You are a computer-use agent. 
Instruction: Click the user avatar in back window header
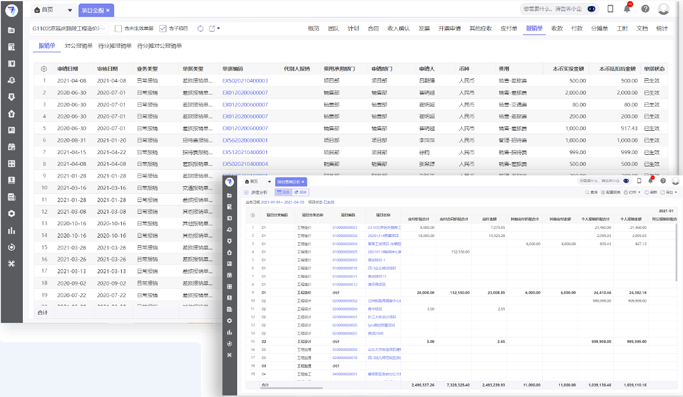(663, 9)
